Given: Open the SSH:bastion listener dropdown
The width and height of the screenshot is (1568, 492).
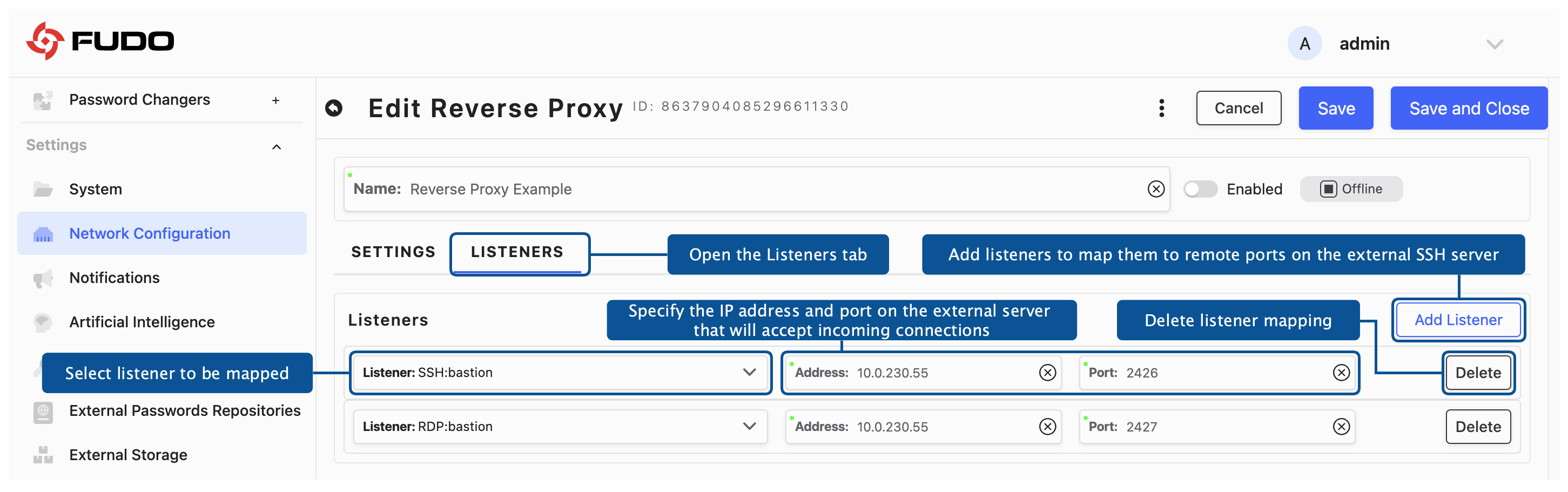Looking at the screenshot, I should coord(749,372).
